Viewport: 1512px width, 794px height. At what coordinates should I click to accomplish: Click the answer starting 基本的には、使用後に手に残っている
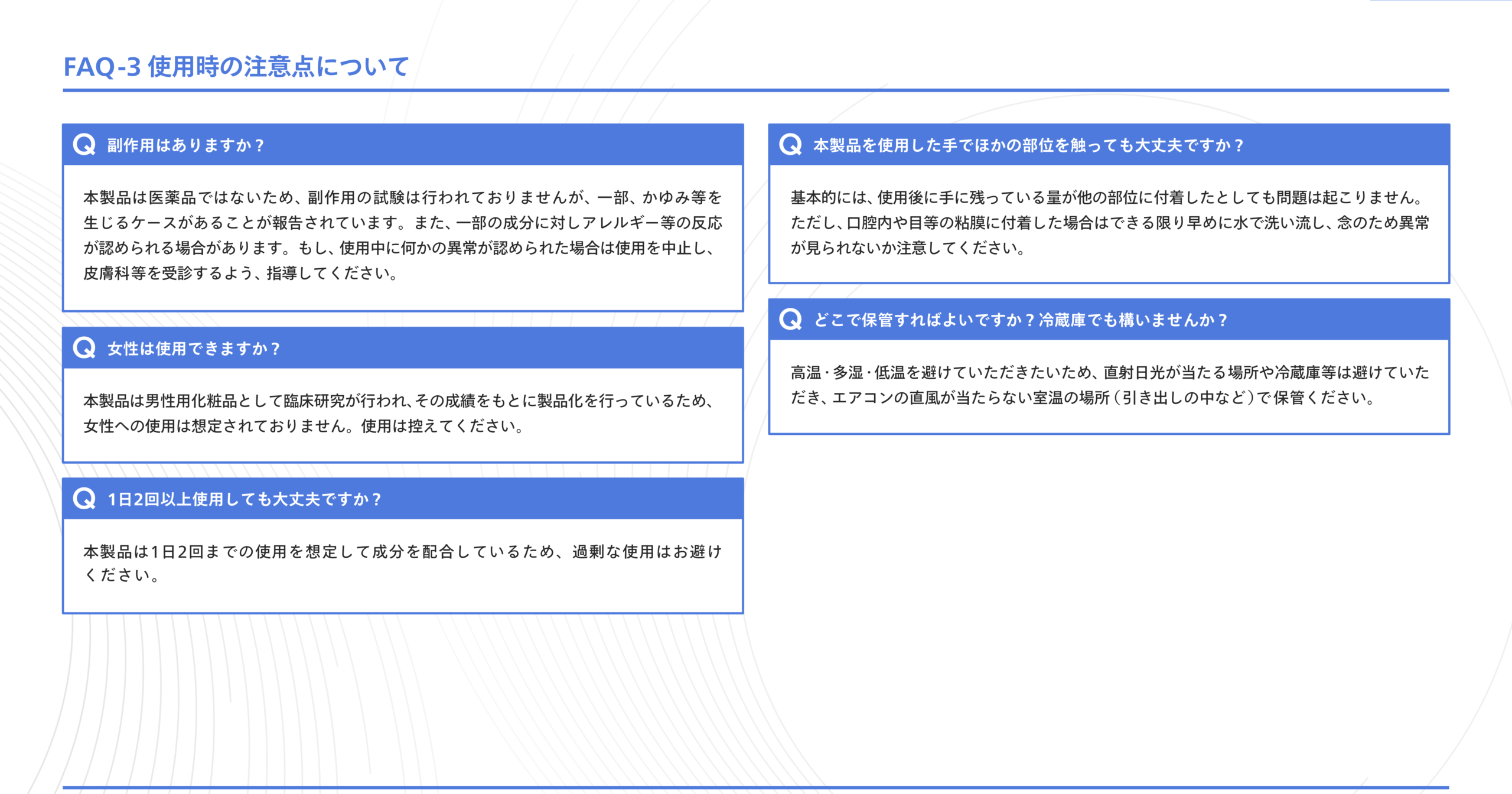[1110, 222]
